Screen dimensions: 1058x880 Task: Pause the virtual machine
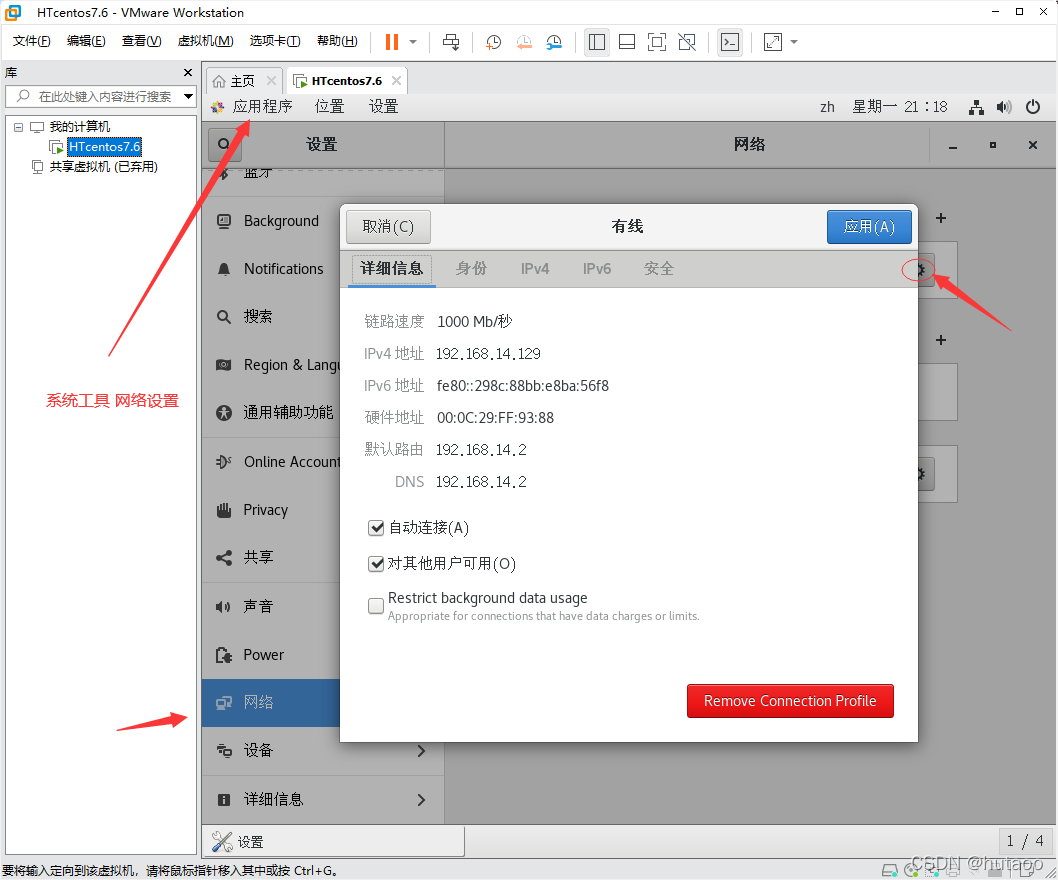click(391, 42)
